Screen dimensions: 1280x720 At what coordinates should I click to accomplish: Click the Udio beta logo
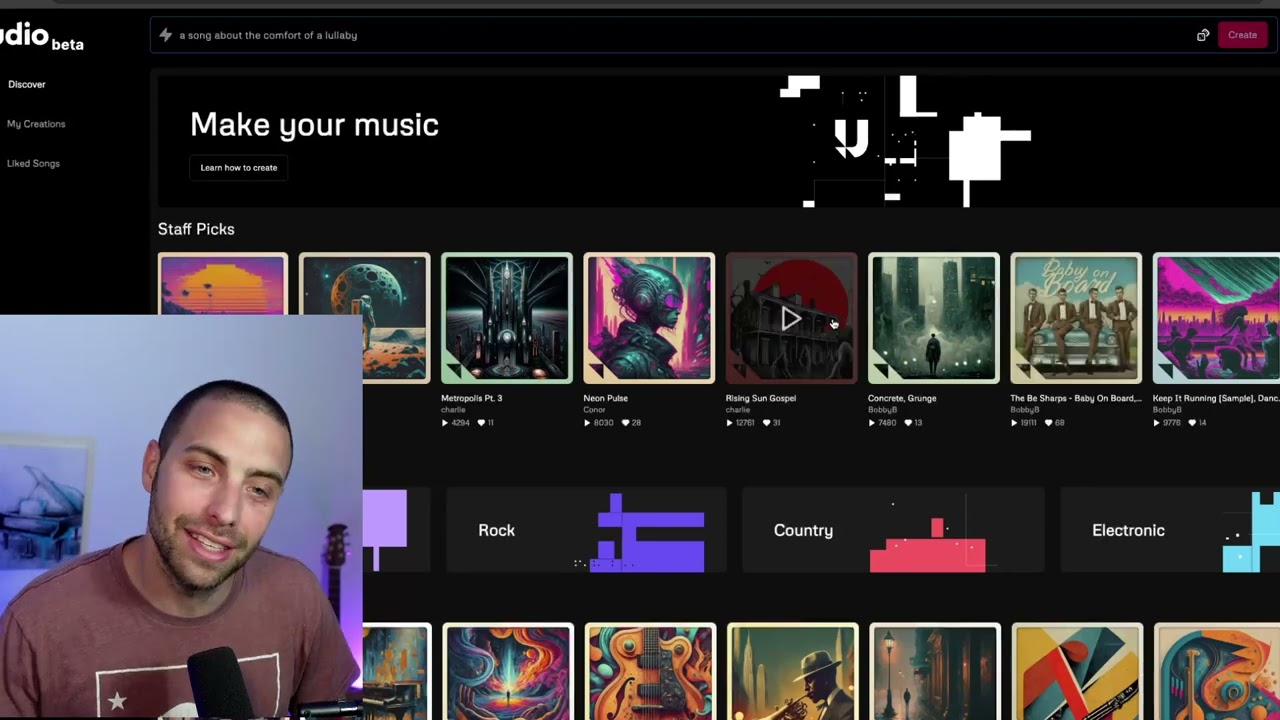[x=42, y=37]
